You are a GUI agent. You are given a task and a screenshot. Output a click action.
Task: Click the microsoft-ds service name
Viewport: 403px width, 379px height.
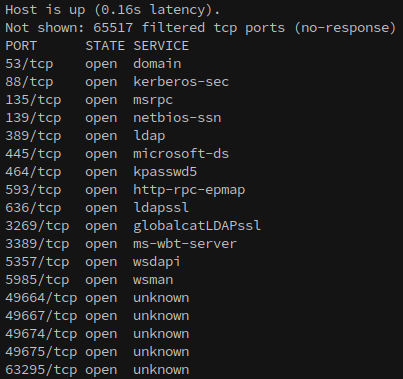tap(181, 154)
